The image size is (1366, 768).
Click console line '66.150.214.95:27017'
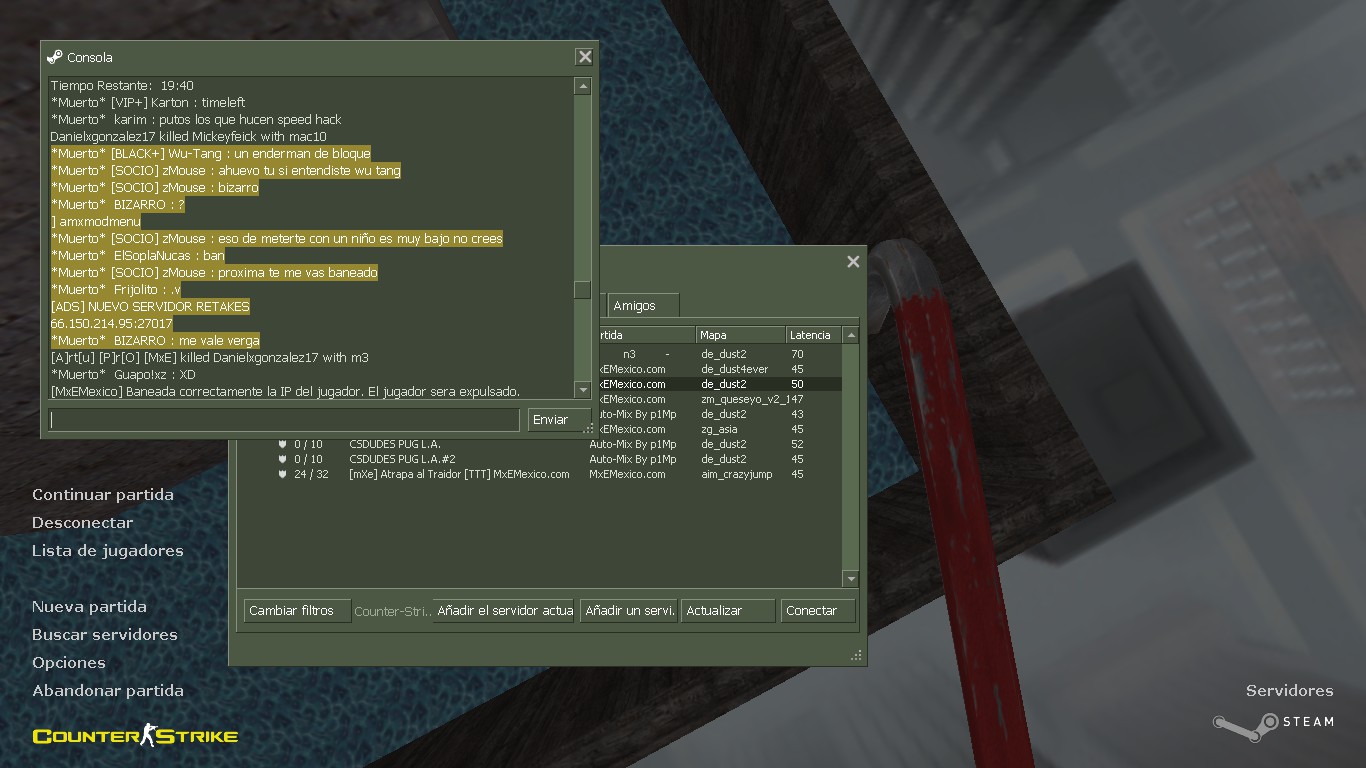[112, 324]
